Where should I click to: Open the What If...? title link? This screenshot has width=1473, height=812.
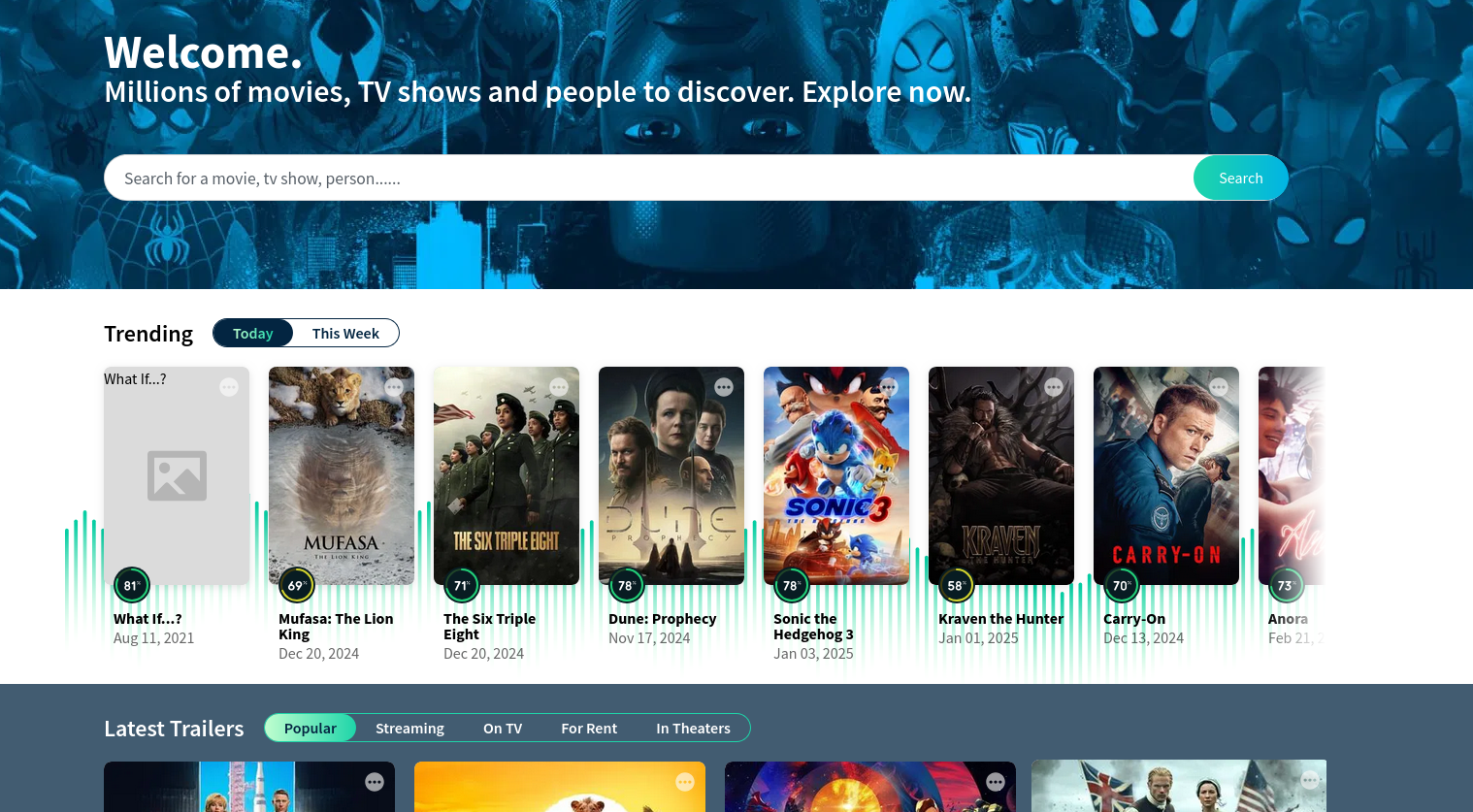pos(147,619)
